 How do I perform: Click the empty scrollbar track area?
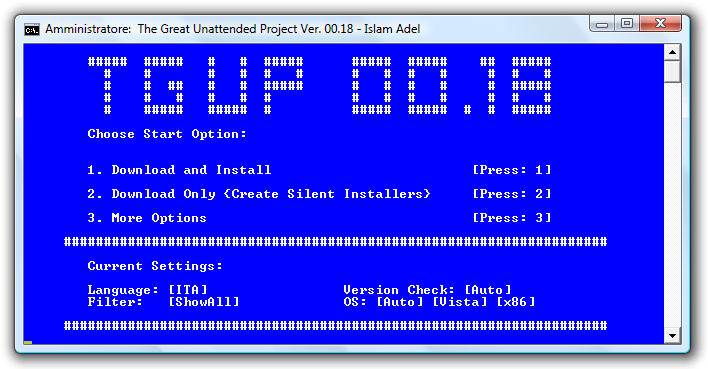click(x=672, y=206)
